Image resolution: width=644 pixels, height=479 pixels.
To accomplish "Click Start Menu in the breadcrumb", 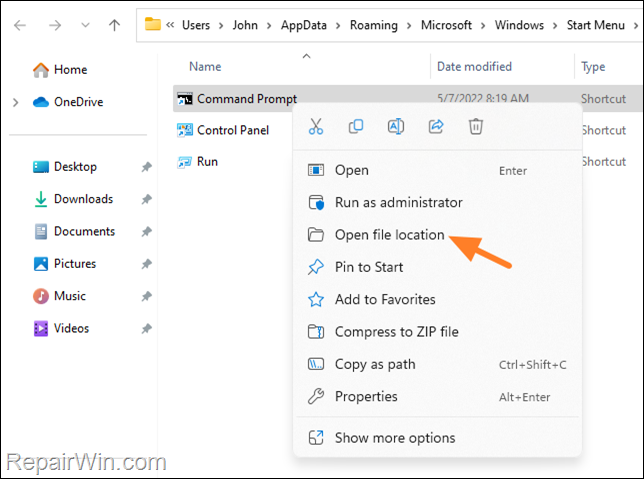I will 596,25.
